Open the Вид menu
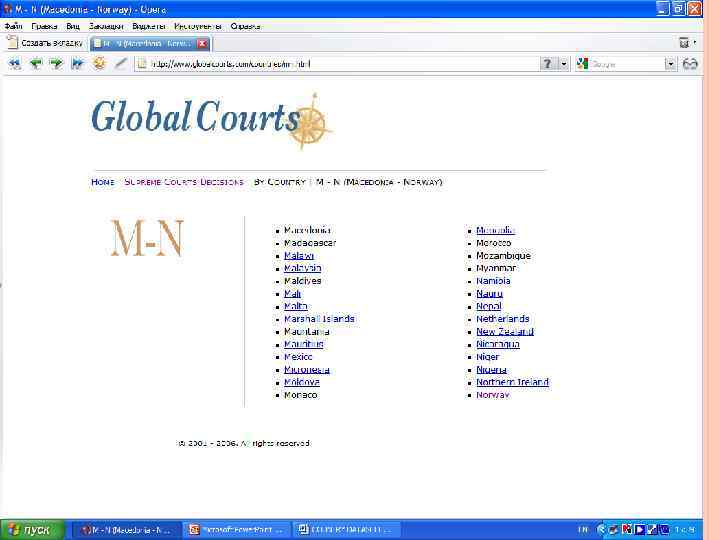720x540 pixels. point(73,26)
